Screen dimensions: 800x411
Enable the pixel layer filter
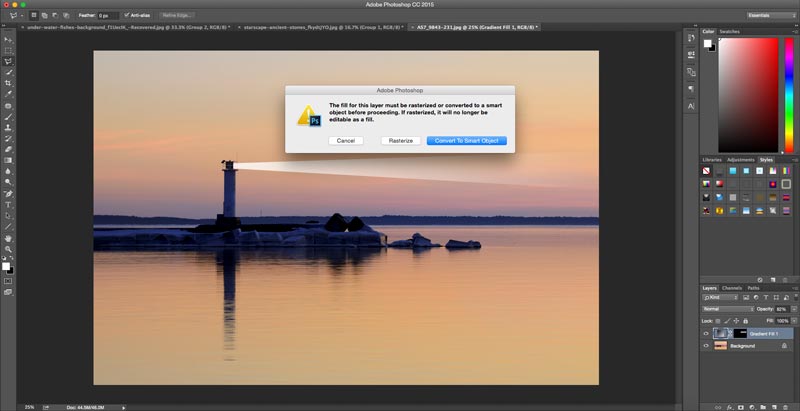tap(746, 297)
